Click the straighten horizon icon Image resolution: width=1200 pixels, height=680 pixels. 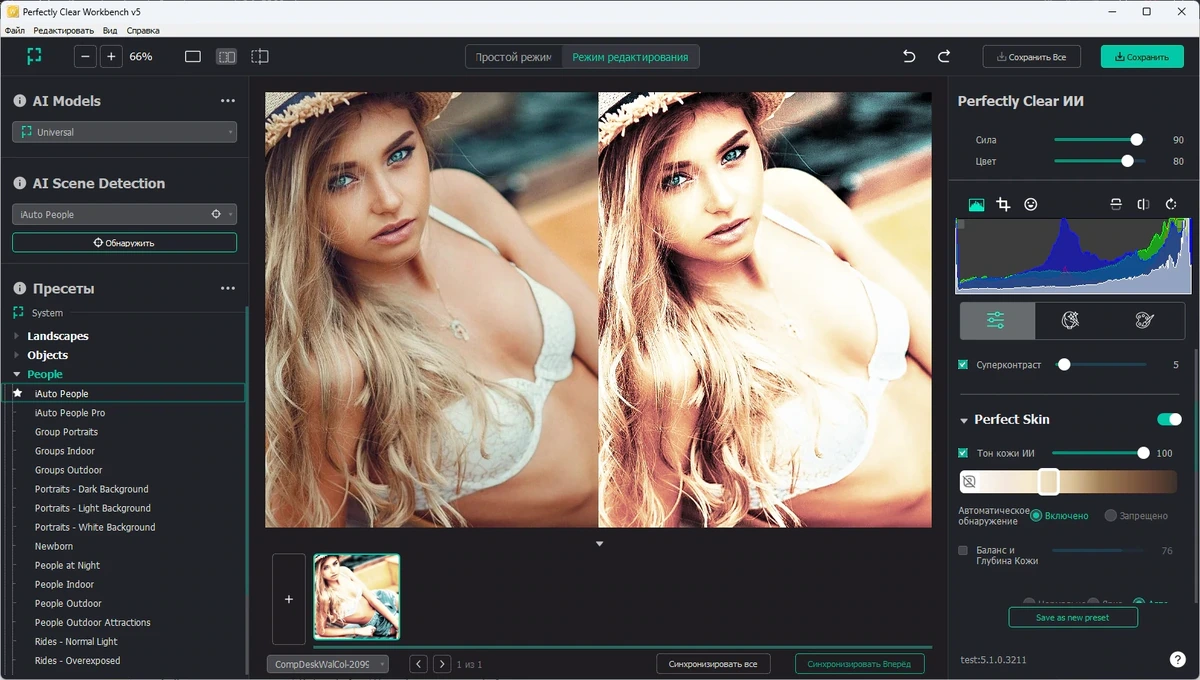tap(1116, 204)
